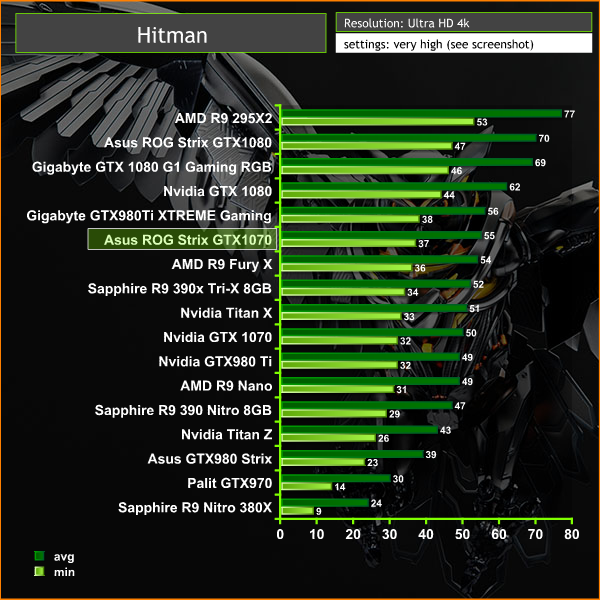Click min value 14 for Palit GTX970

(x=340, y=487)
